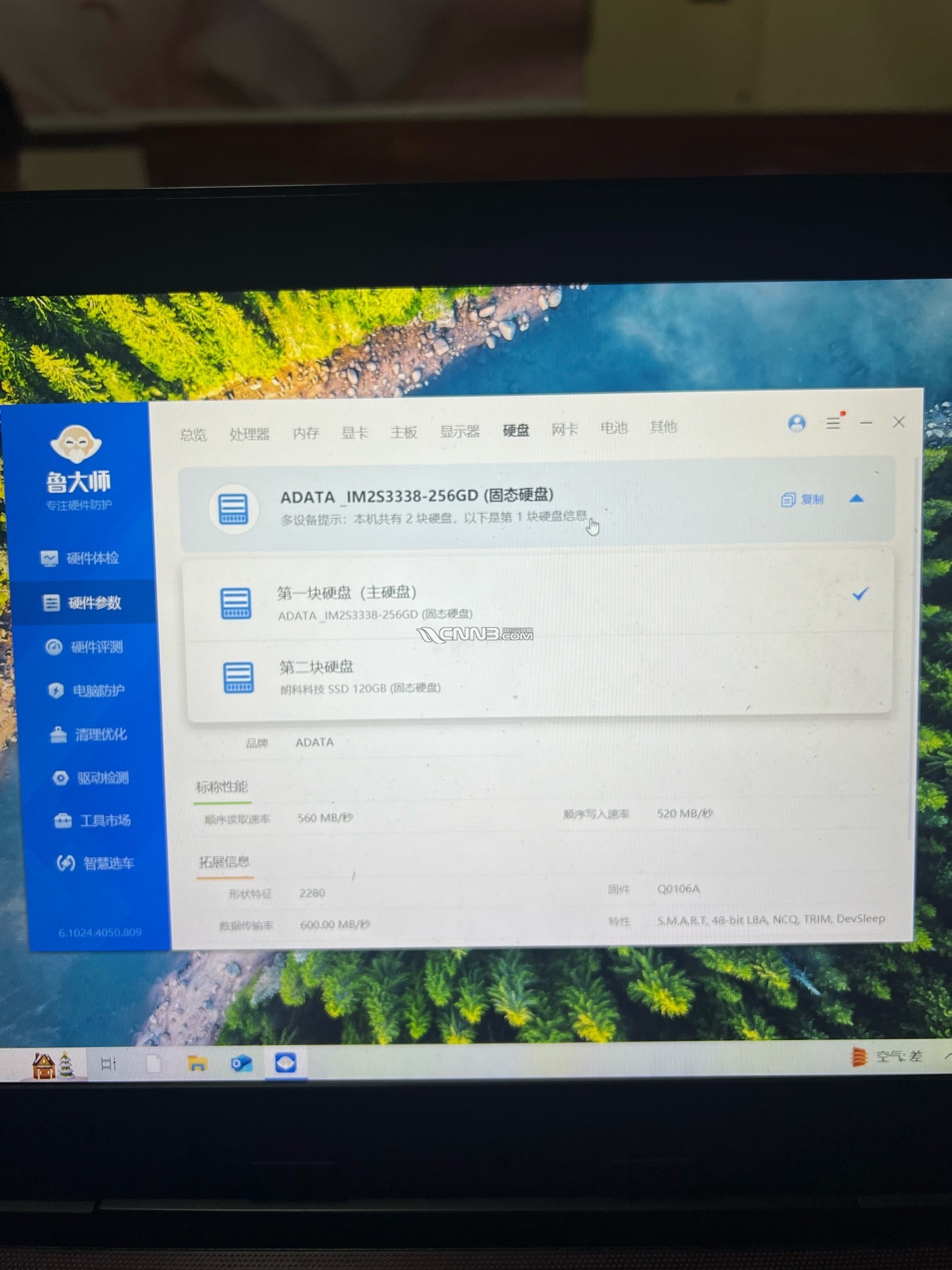Click the blank document taskbar icon

tap(153, 1064)
